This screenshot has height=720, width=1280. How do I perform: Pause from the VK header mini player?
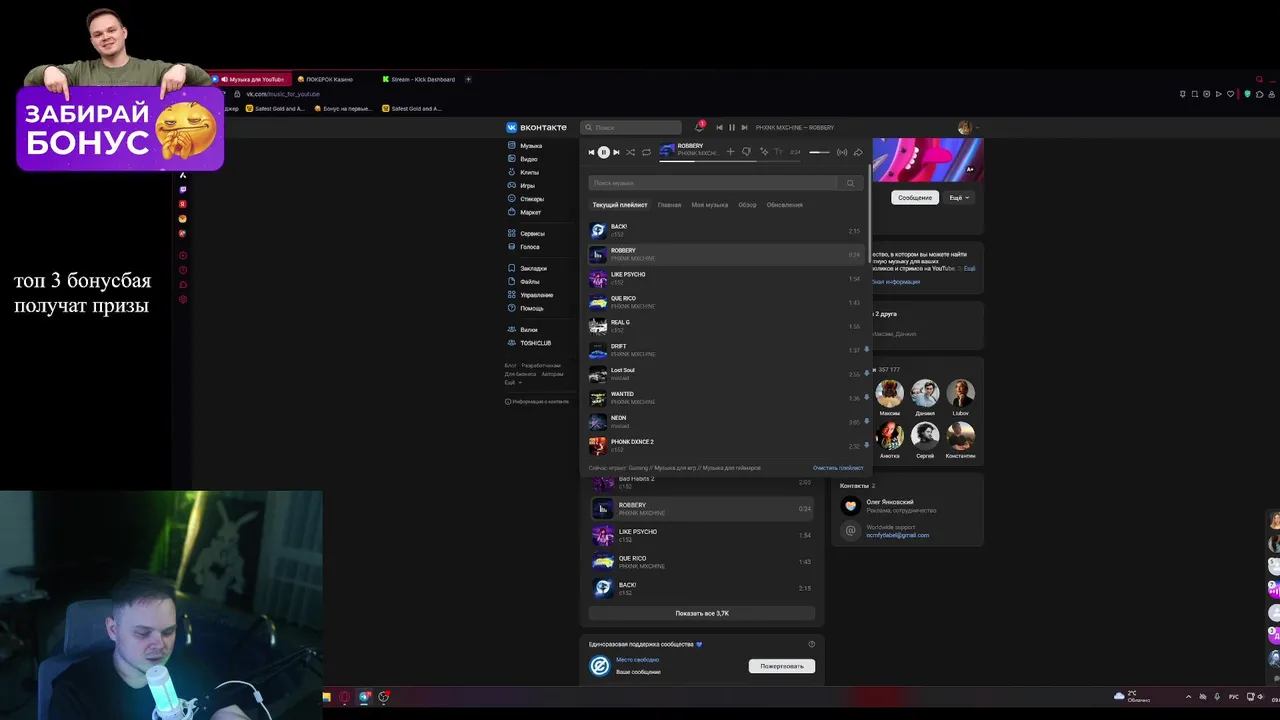tap(731, 127)
